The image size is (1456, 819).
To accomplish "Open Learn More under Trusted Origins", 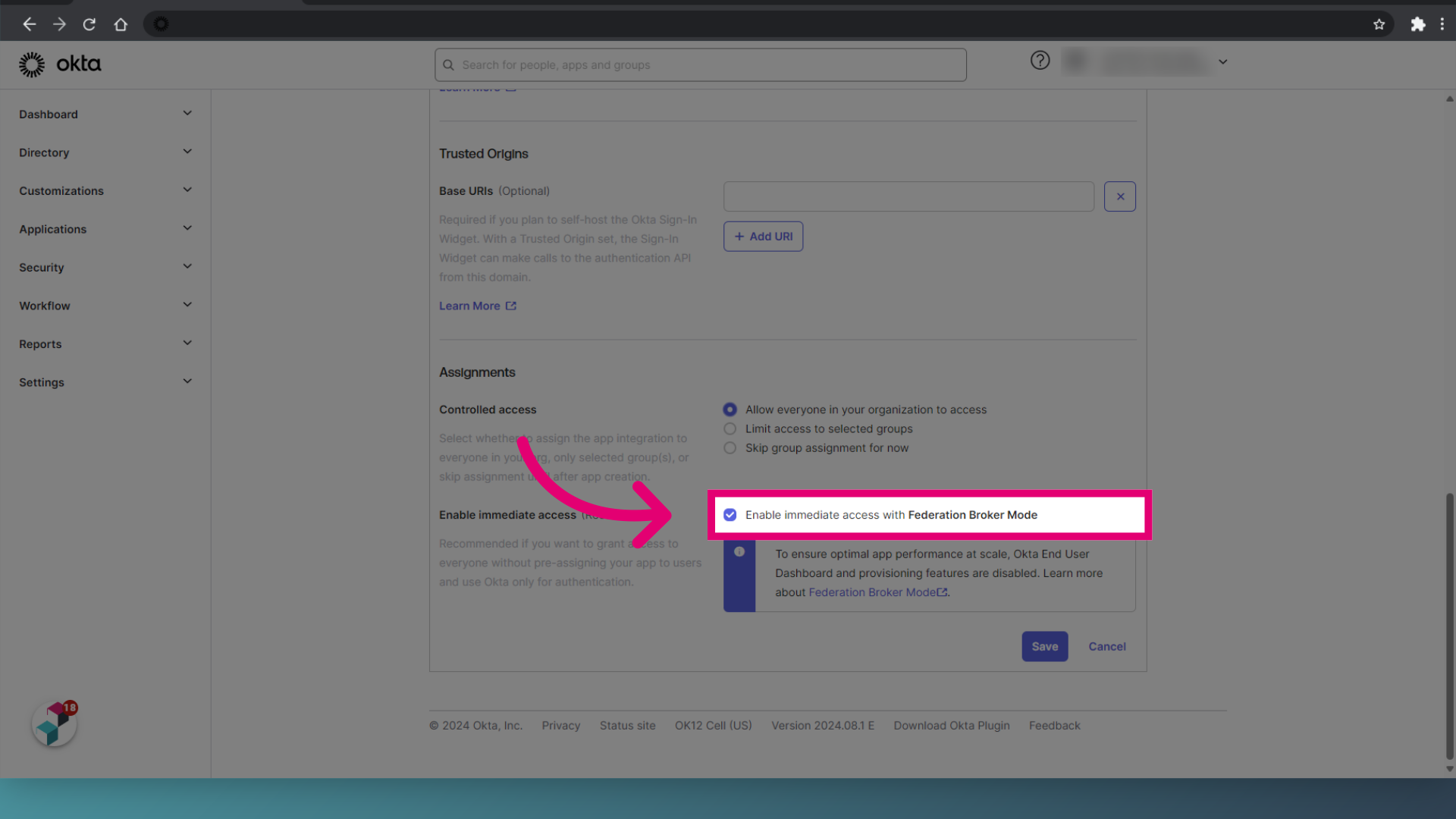I will pyautogui.click(x=477, y=306).
